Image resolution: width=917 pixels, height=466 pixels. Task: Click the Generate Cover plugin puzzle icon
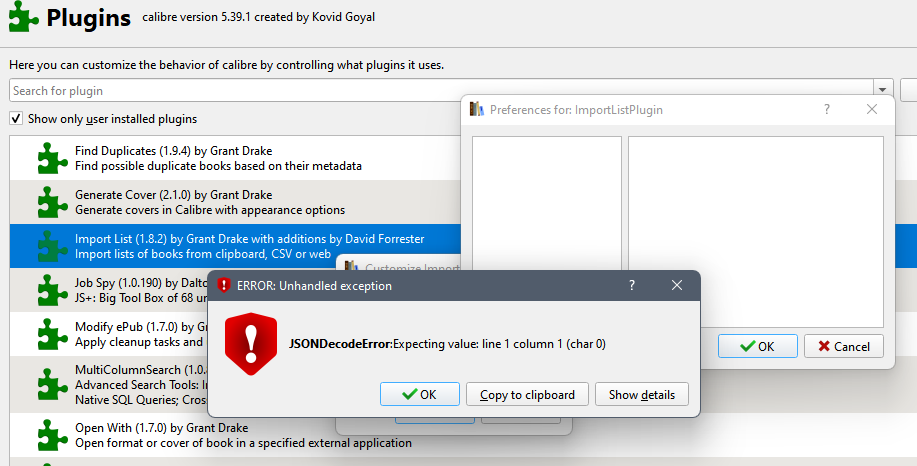53,202
